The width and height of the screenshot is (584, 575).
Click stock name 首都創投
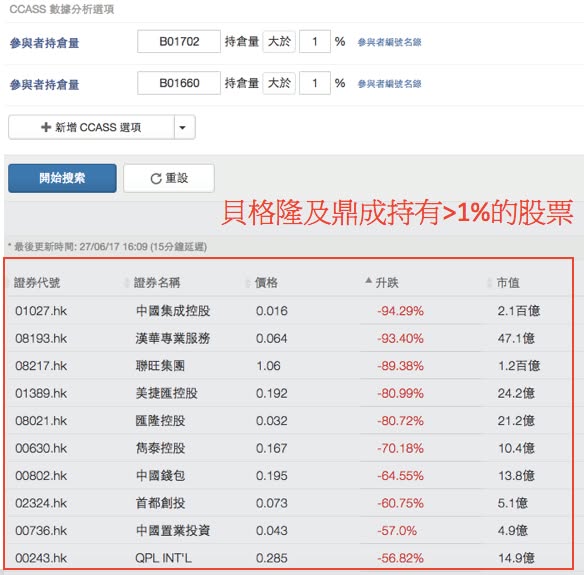pos(160,503)
